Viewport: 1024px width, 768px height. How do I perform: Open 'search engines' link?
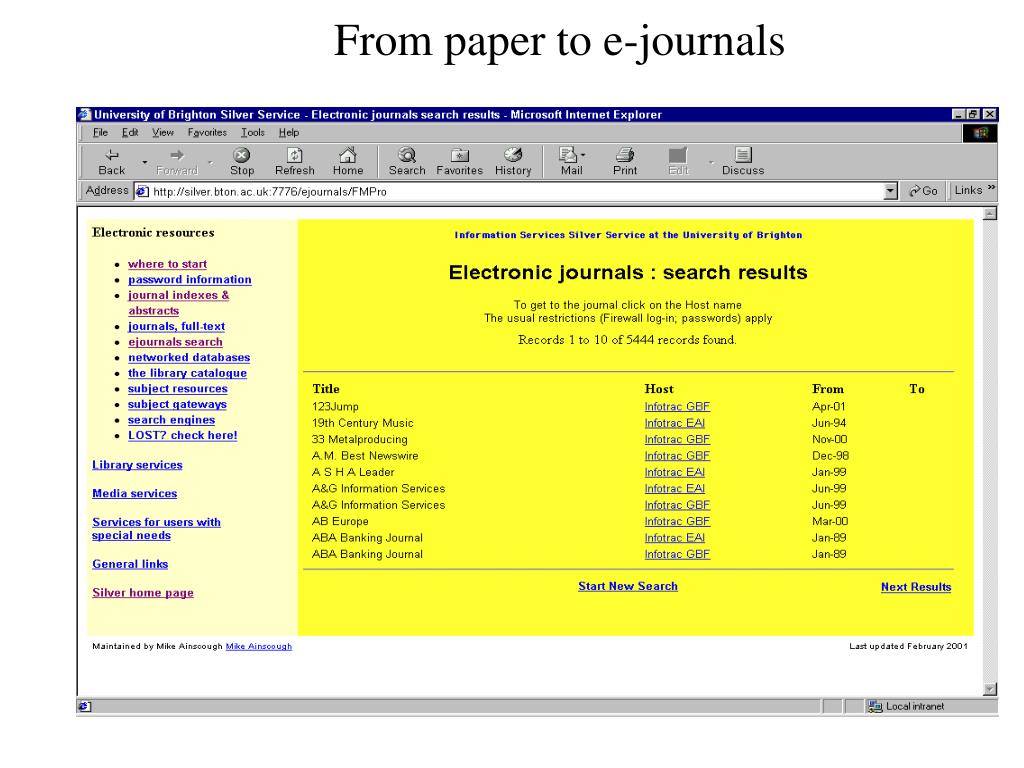coord(171,420)
